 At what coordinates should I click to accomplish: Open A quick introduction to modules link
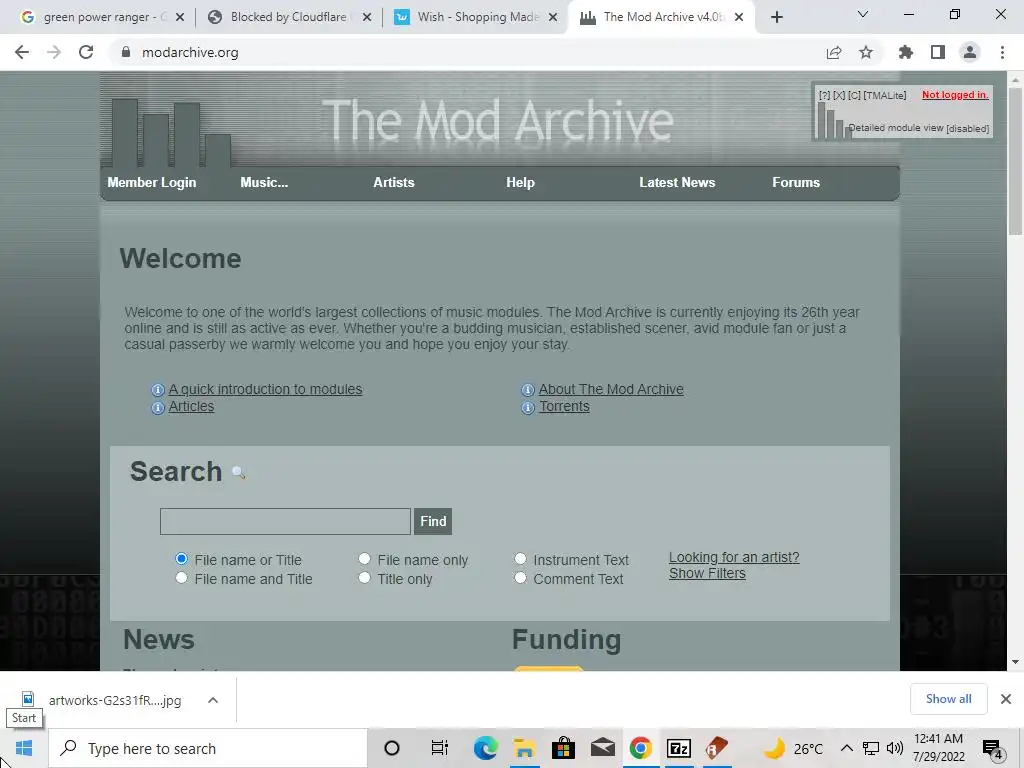265,389
